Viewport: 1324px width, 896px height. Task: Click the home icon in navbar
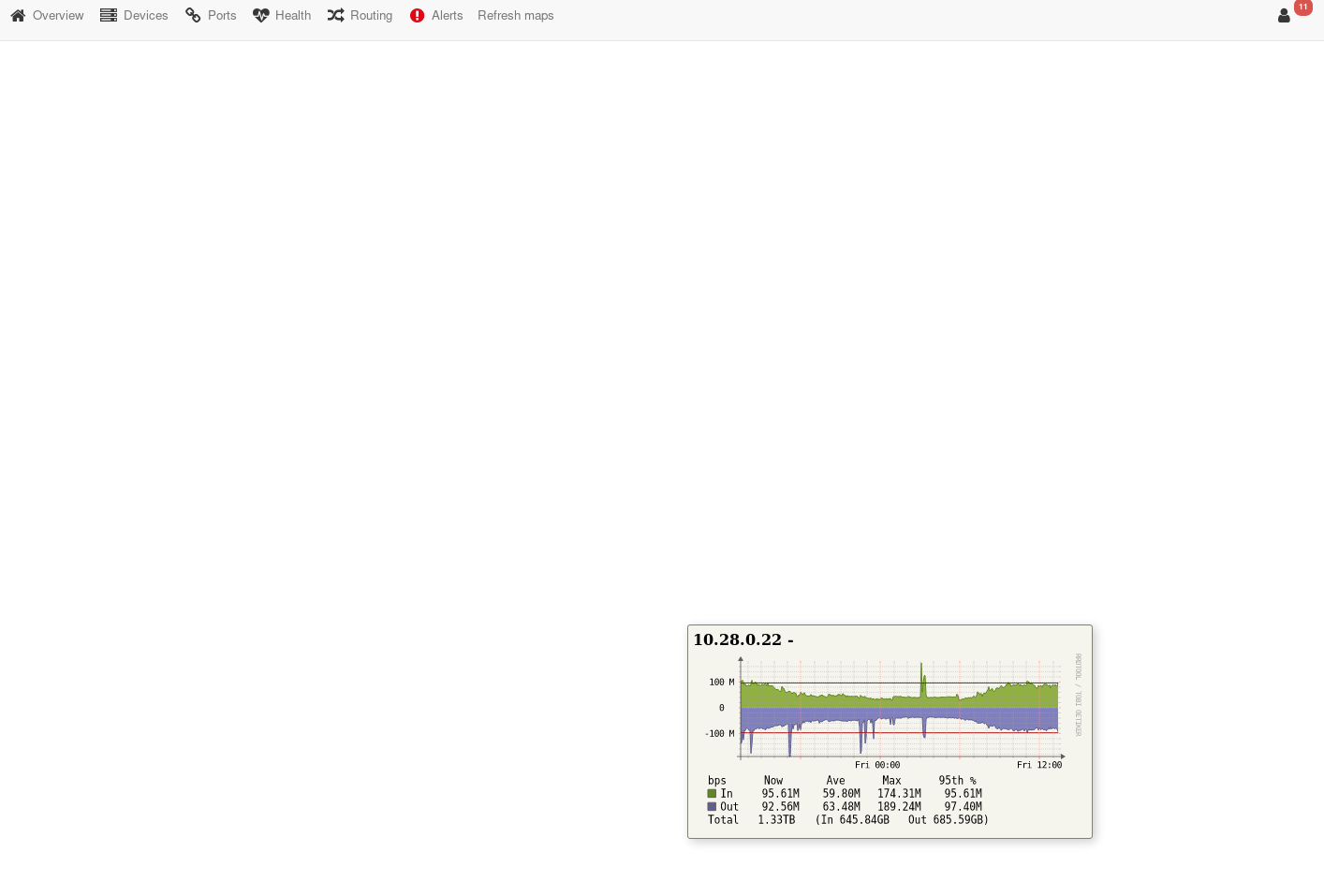17,15
